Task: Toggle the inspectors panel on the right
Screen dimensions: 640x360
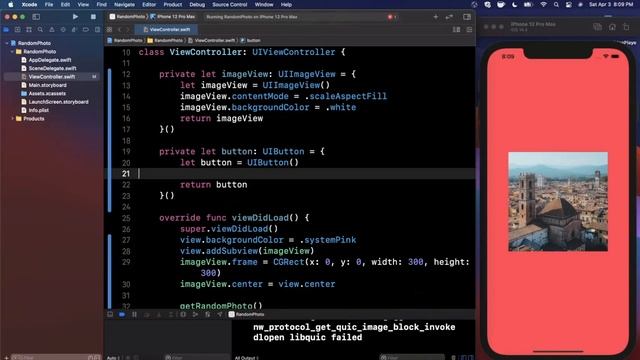Action: [x=467, y=17]
